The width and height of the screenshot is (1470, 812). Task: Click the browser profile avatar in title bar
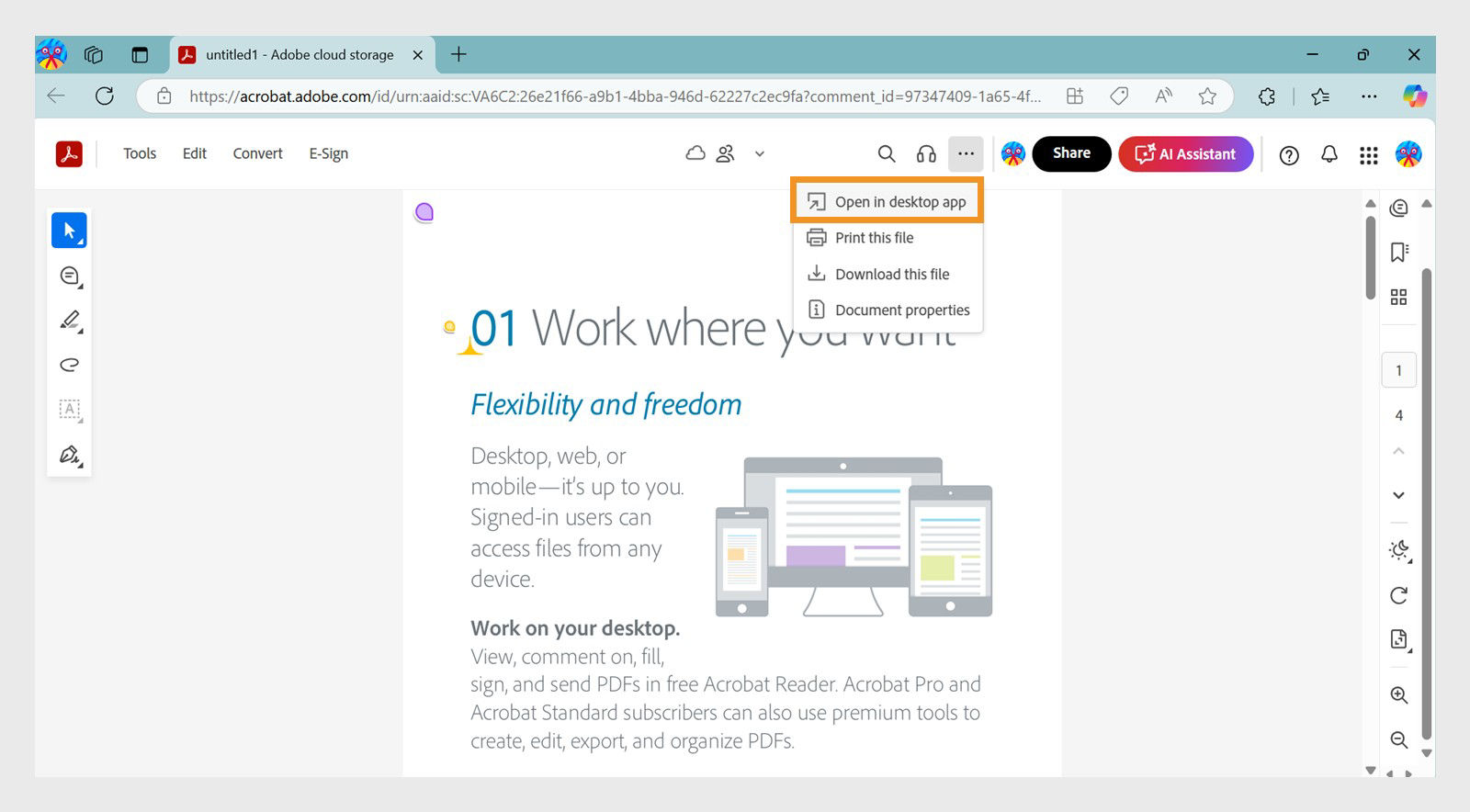pyautogui.click(x=51, y=54)
